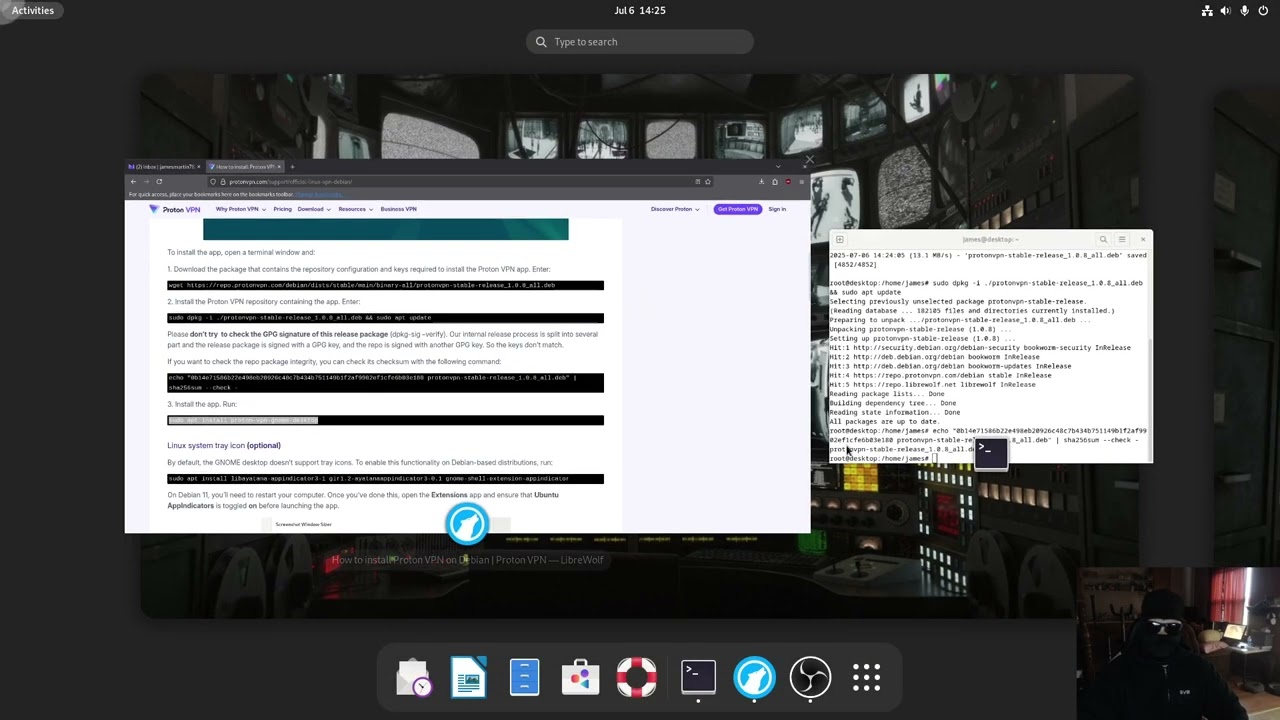Switch to Terminal from the dash
Image resolution: width=1280 pixels, height=720 pixels.
tap(698, 678)
